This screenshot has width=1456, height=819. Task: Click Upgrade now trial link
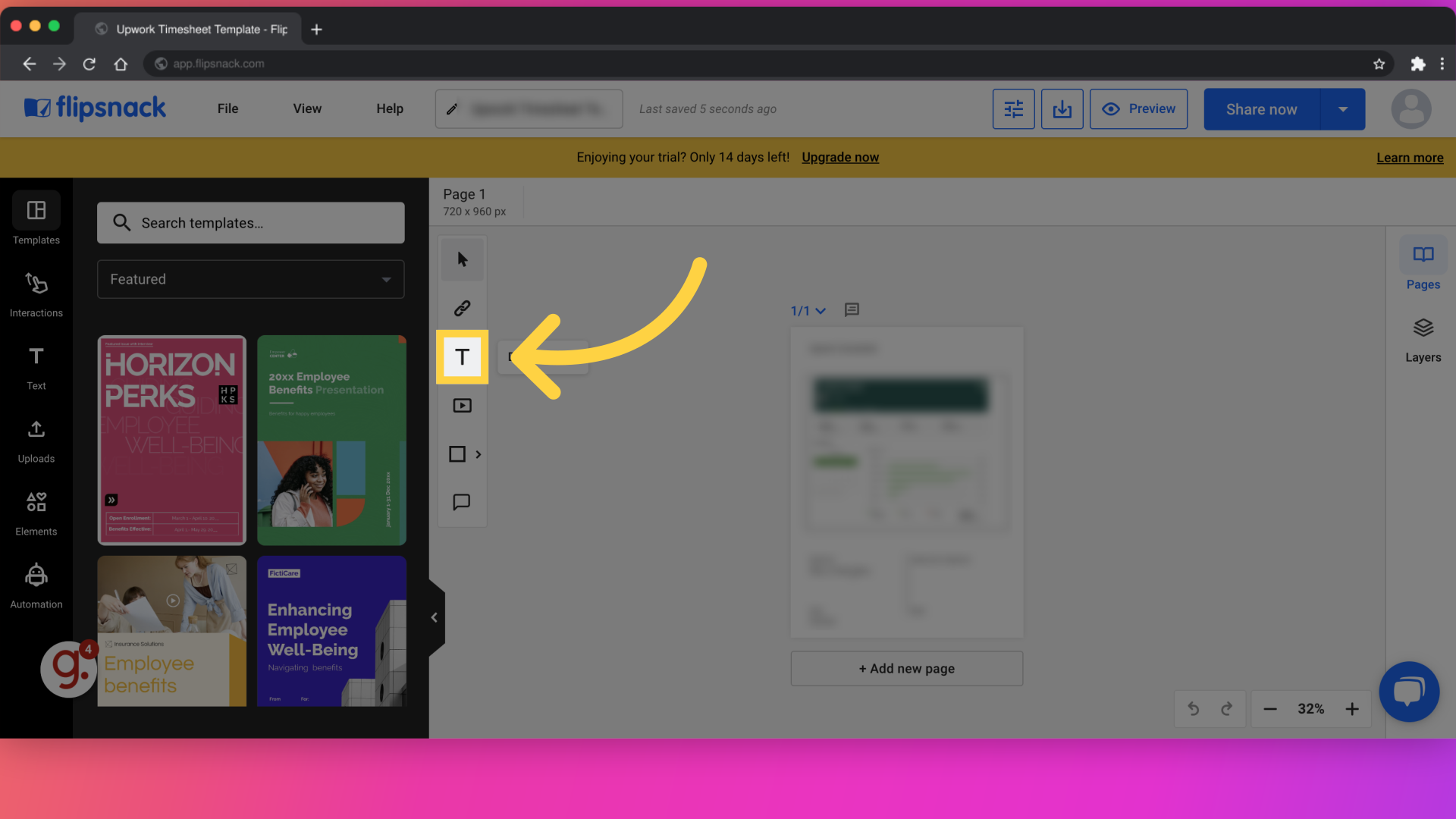click(x=840, y=157)
